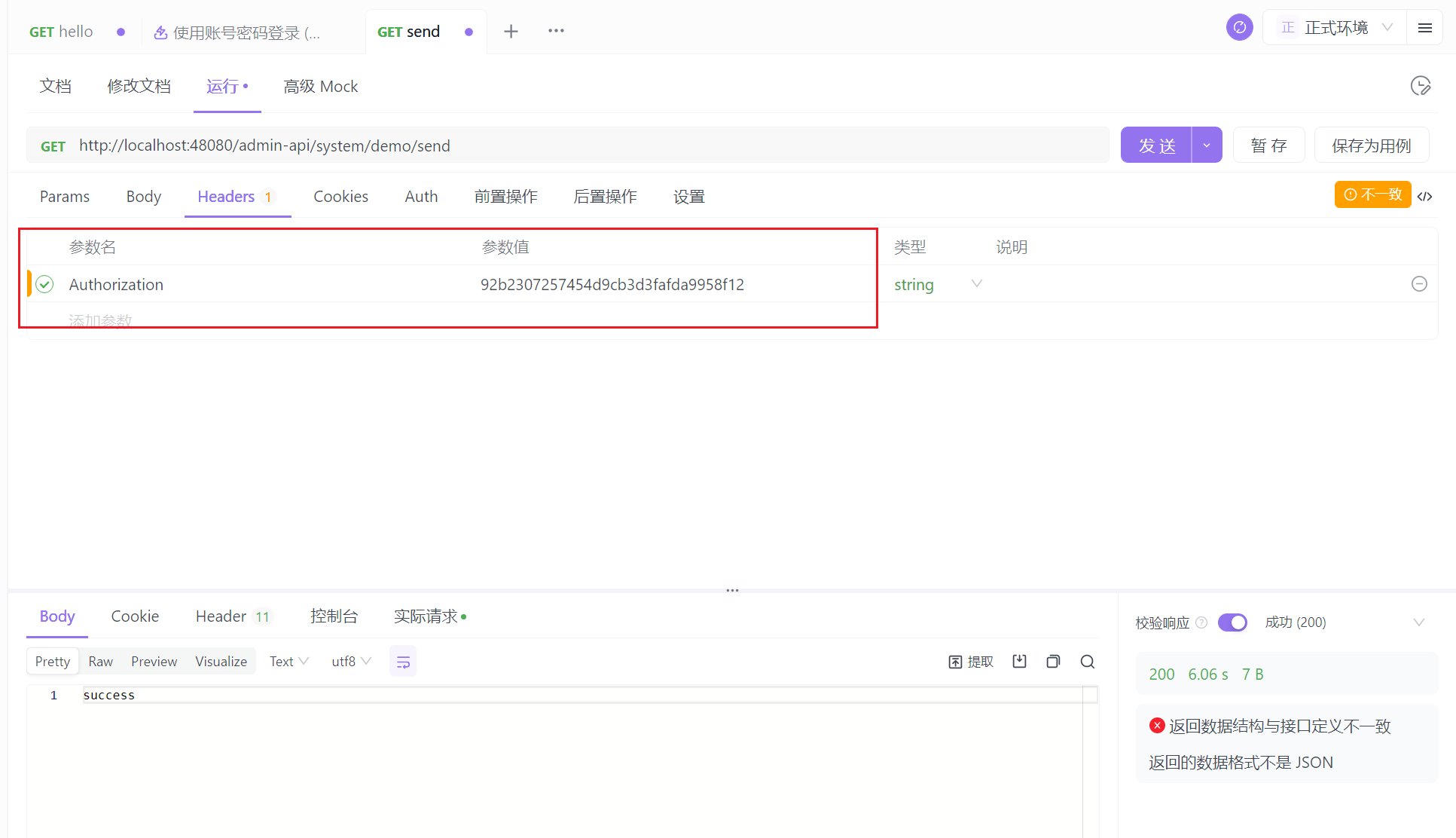
Task: Open the utf8 encoding dropdown
Action: [351, 661]
